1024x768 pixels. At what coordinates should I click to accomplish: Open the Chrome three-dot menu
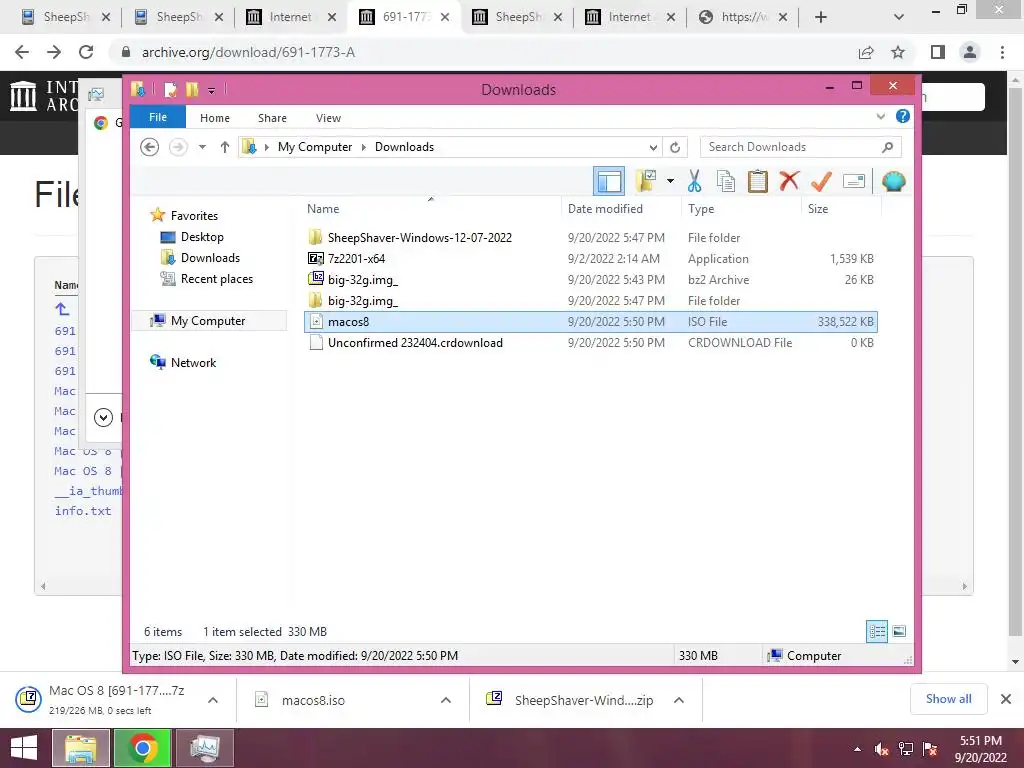tap(1002, 52)
